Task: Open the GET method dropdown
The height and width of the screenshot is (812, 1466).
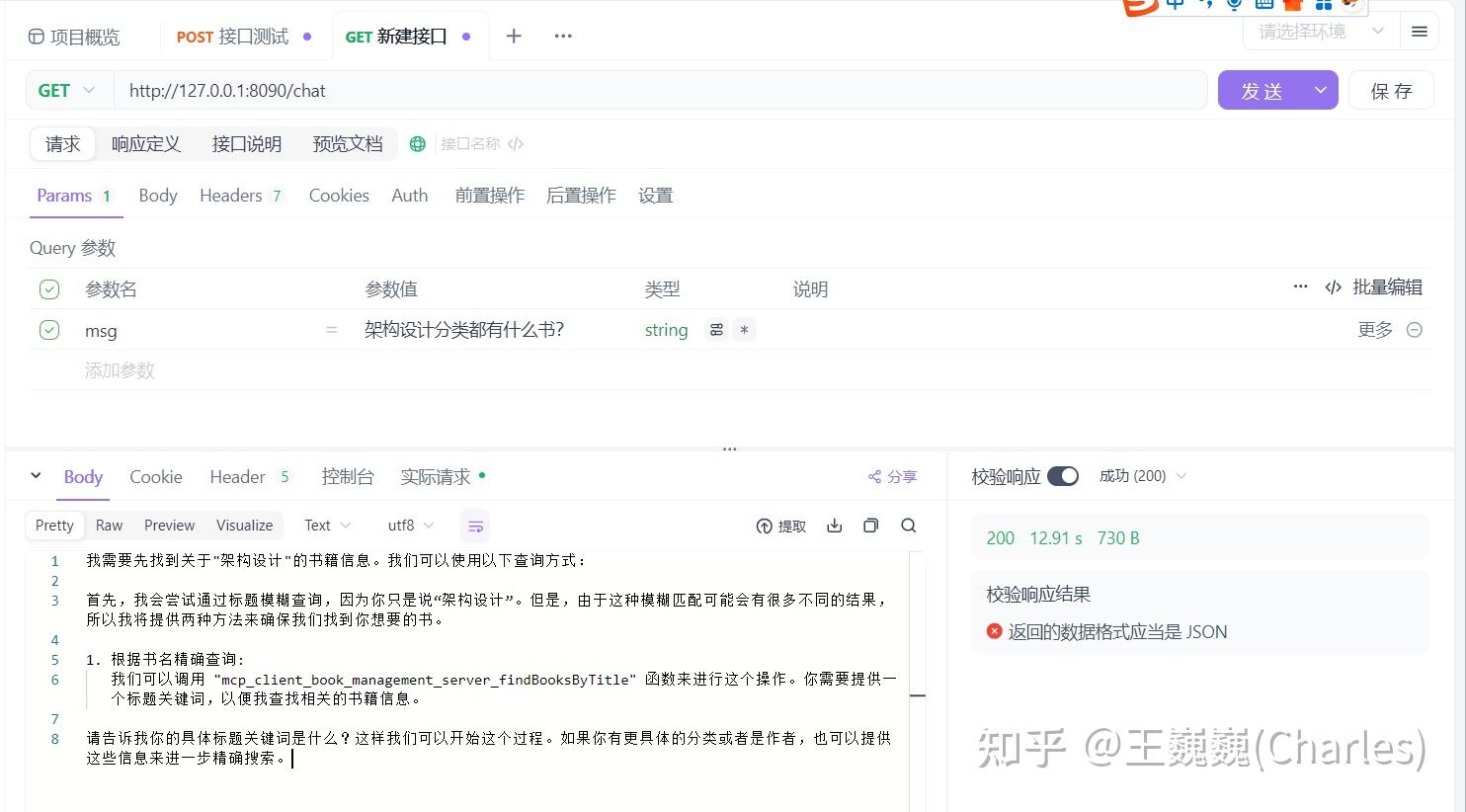Action: (x=65, y=90)
